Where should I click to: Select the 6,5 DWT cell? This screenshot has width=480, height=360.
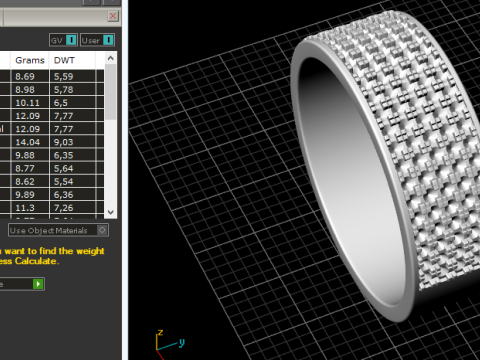[72, 103]
